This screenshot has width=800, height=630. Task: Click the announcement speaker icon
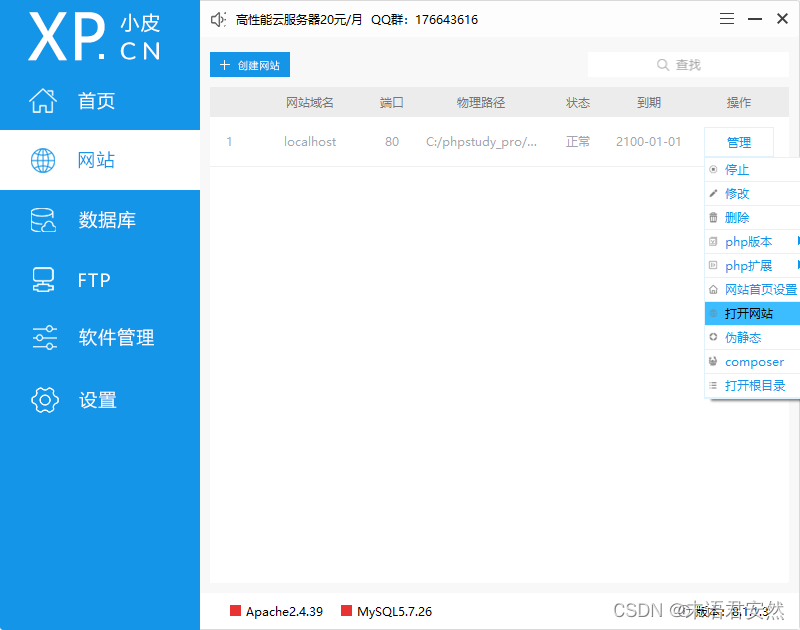[x=218, y=18]
